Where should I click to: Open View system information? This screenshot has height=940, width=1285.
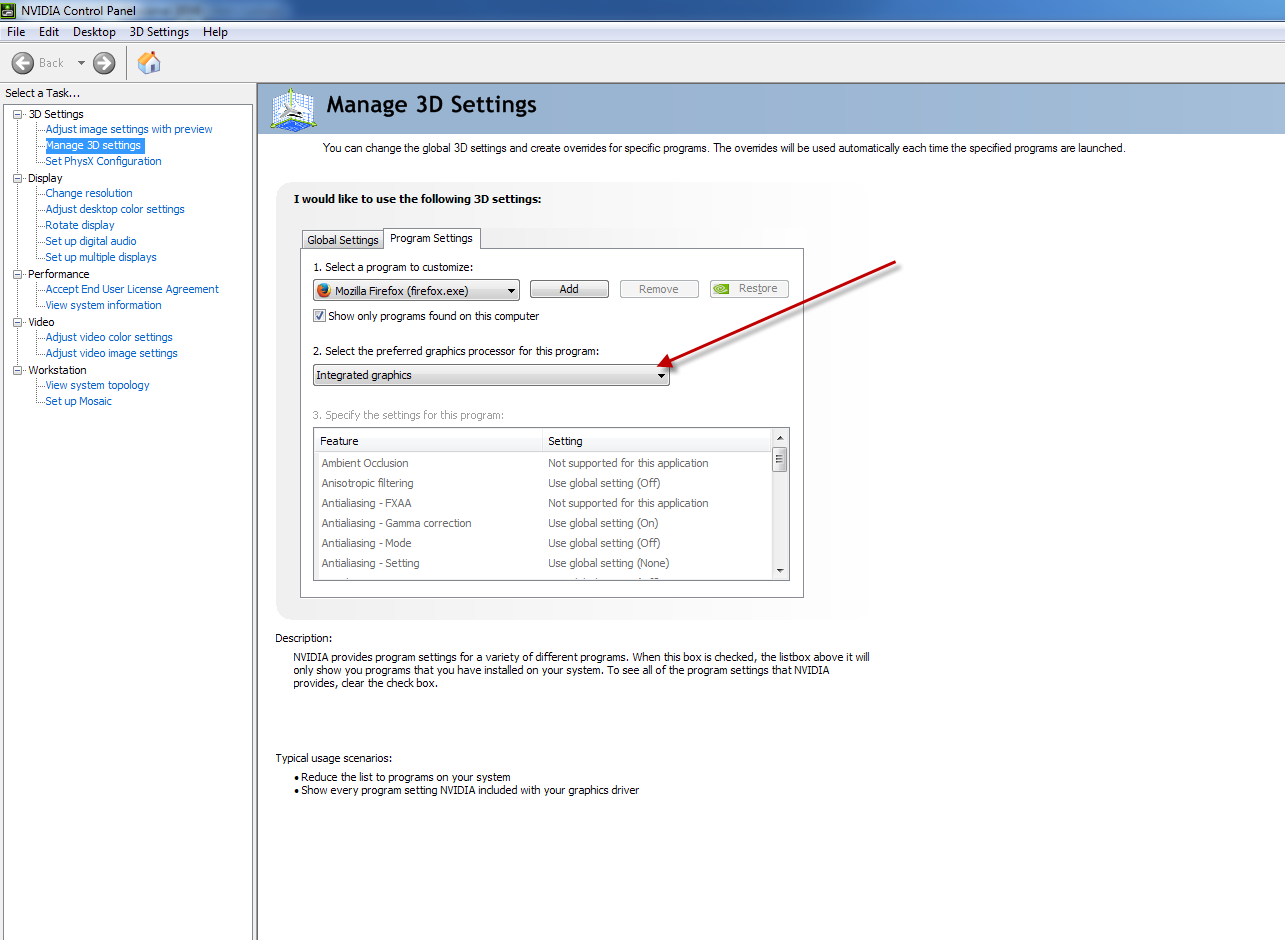click(103, 305)
